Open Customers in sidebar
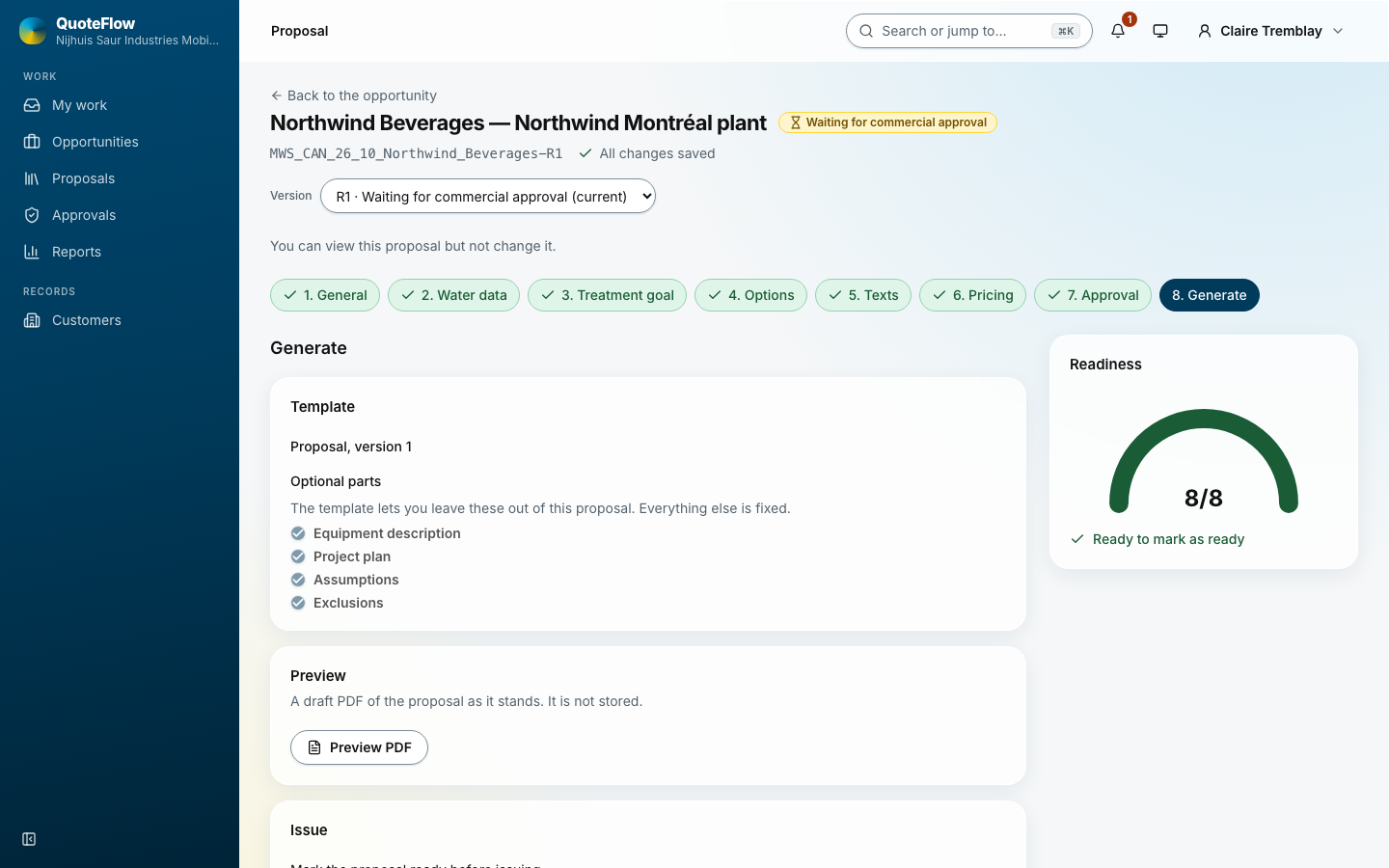This screenshot has height=868, width=1389. click(120, 320)
